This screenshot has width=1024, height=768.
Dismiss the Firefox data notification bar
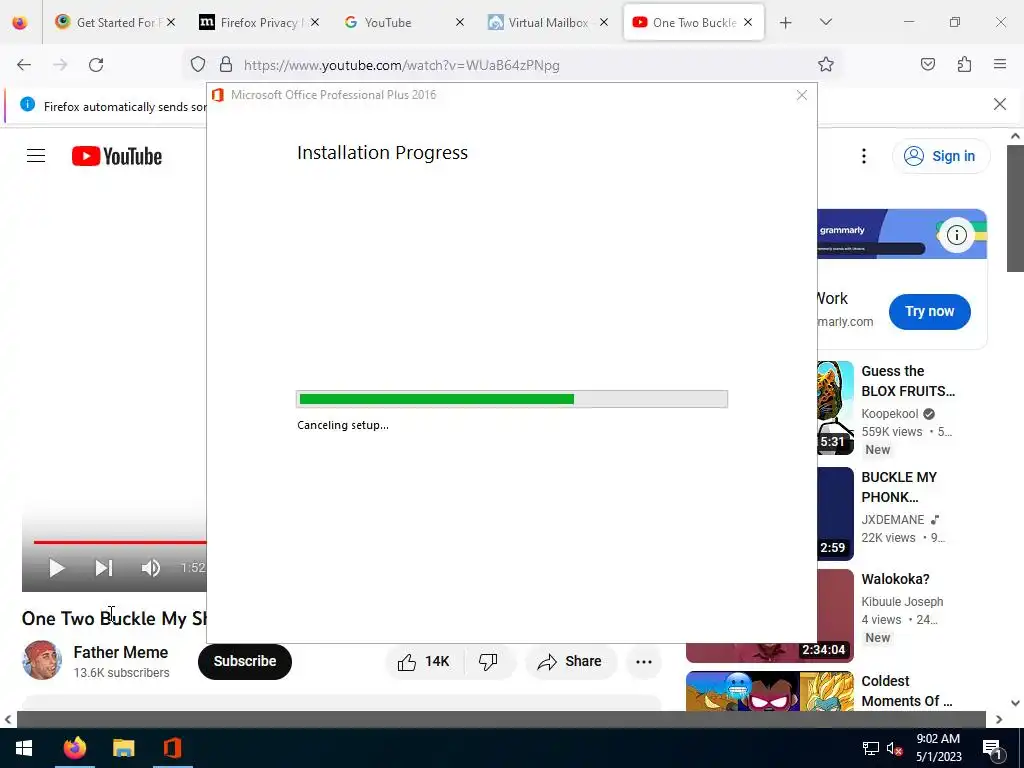[999, 104]
